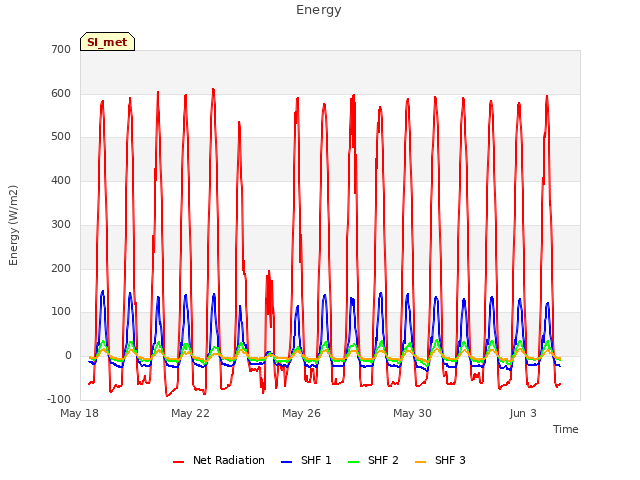Click the 100 y-axis tick label

click(x=61, y=312)
